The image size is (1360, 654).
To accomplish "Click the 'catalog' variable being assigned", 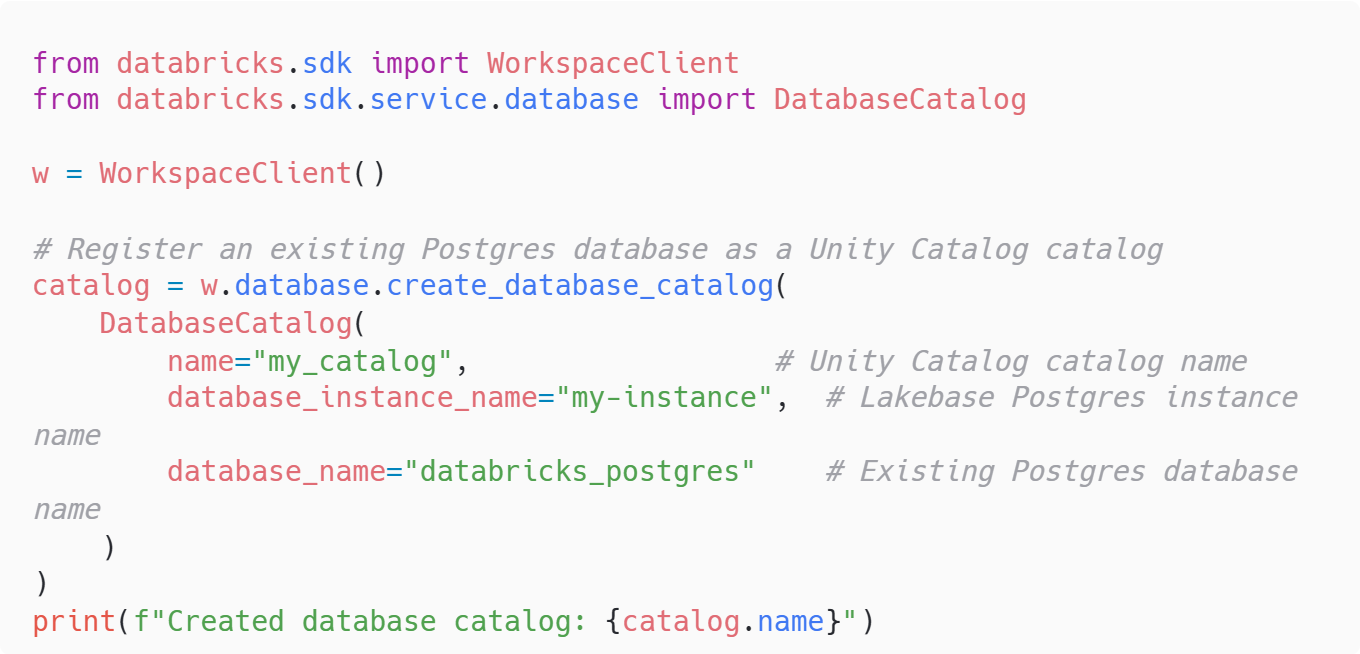I will 91,286.
